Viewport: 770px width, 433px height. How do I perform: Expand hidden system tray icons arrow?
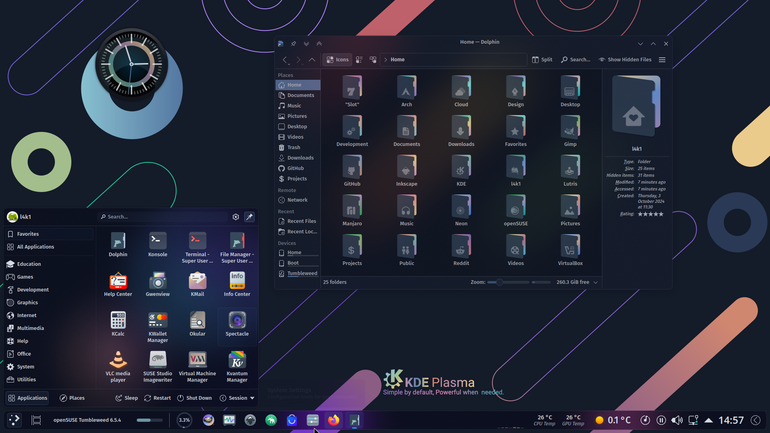[709, 420]
